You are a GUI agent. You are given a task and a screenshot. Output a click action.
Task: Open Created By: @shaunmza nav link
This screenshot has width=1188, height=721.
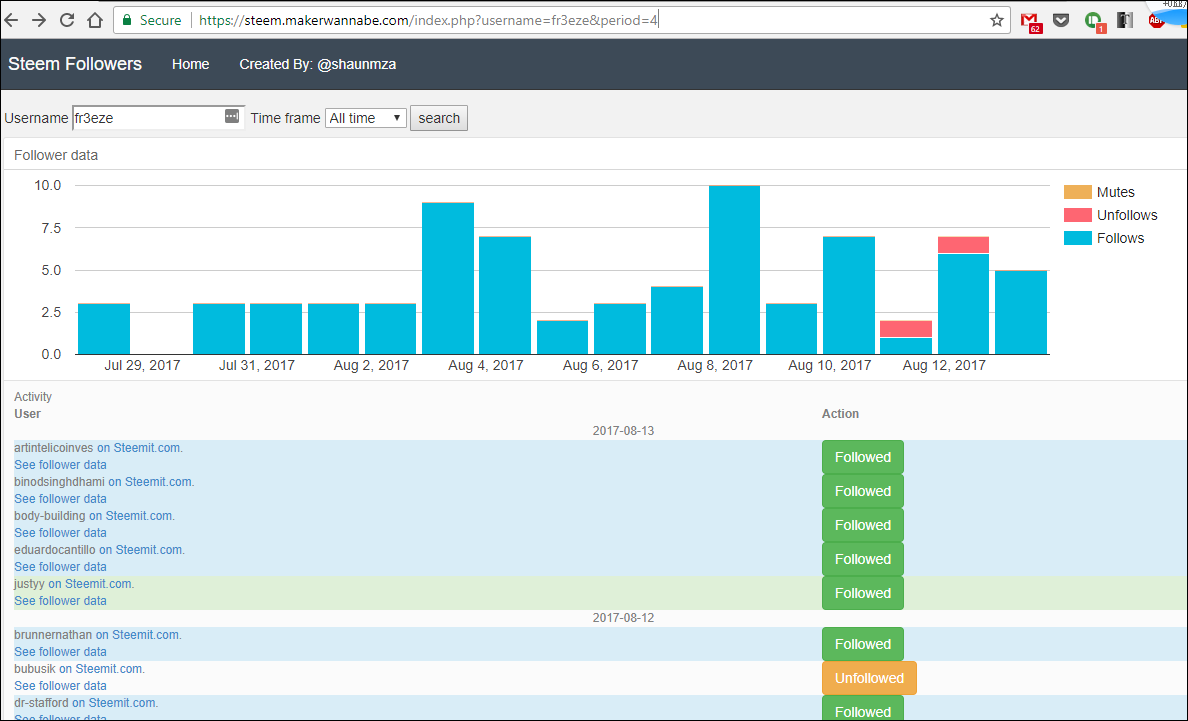click(x=317, y=64)
